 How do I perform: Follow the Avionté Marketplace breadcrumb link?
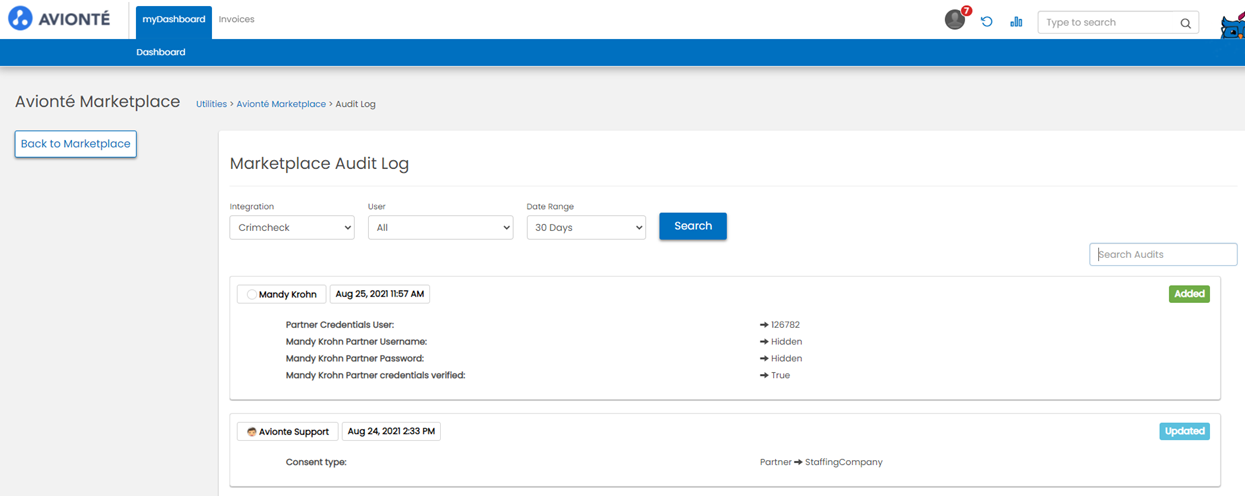281,104
